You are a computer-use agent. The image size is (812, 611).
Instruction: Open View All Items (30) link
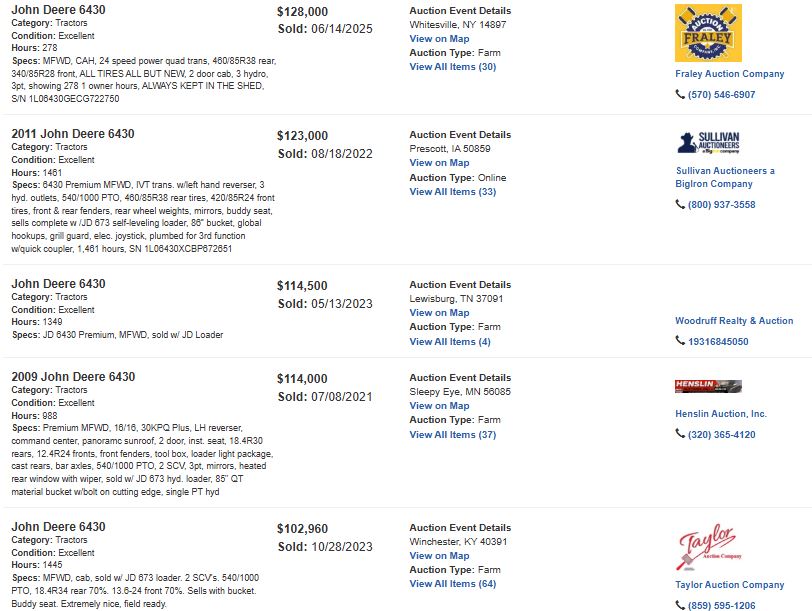pyautogui.click(x=453, y=67)
